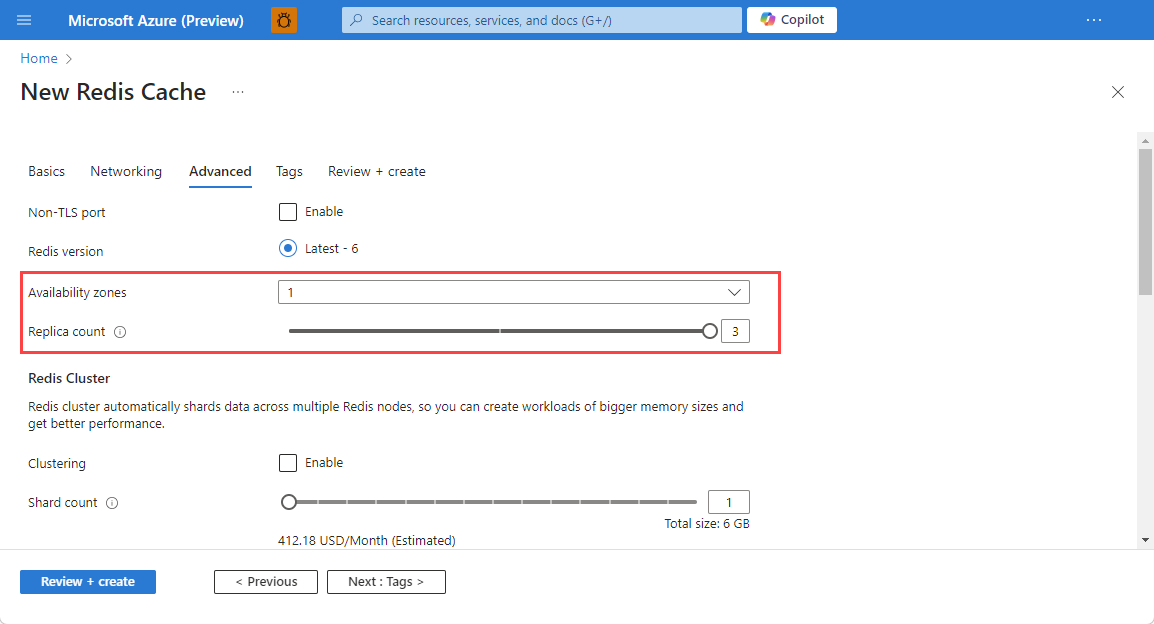Open the Availability zones dropdown
Image resolution: width=1154 pixels, height=624 pixels.
click(514, 292)
